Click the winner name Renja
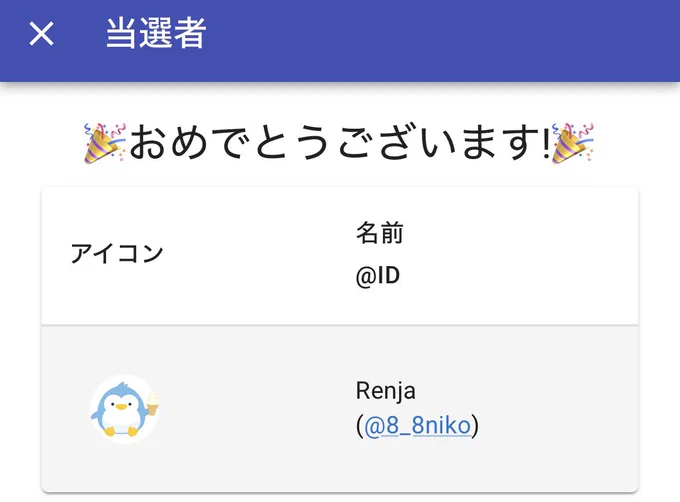The width and height of the screenshot is (680, 502). point(386,391)
